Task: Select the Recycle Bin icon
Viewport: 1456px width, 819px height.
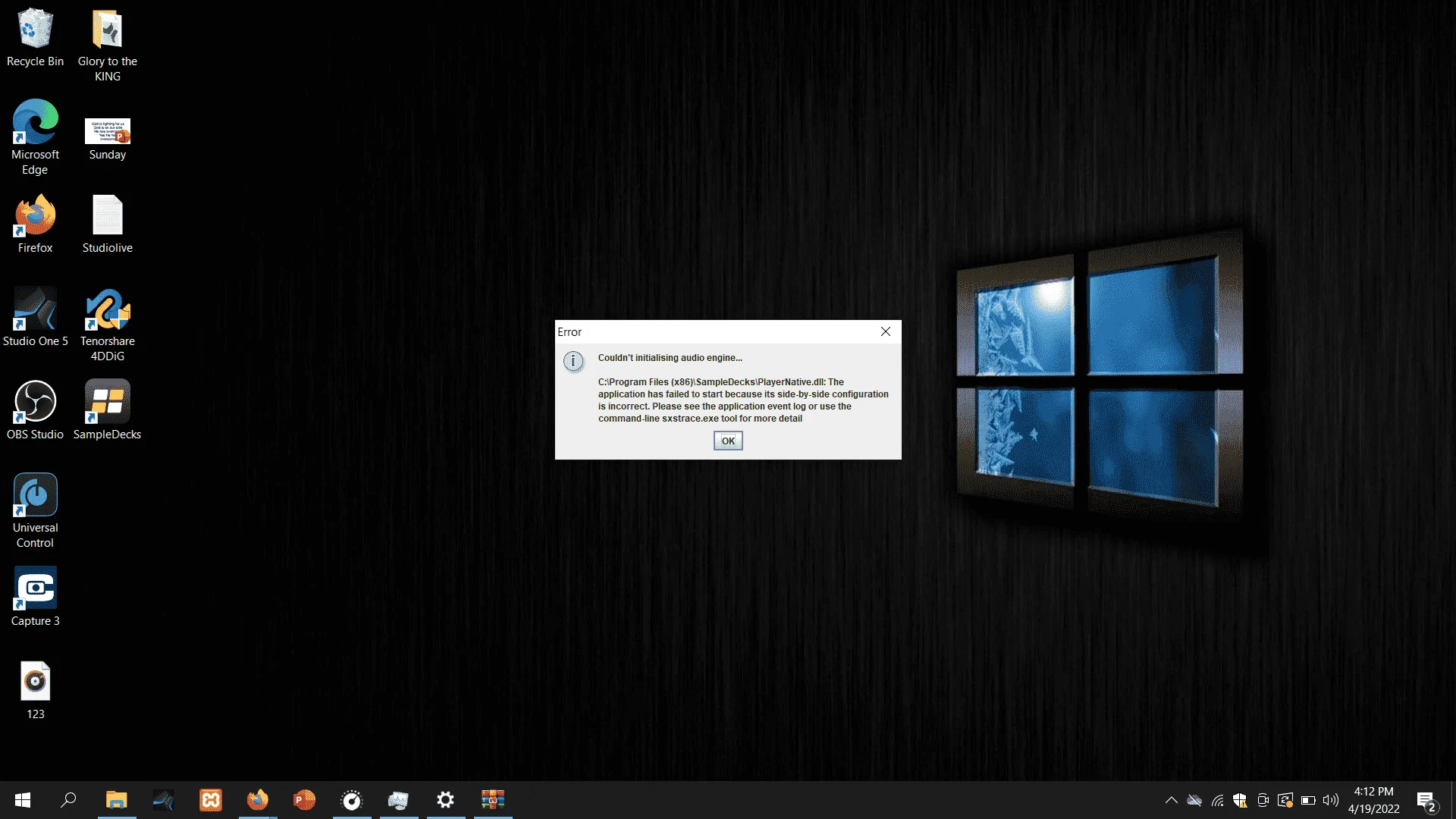Action: (35, 37)
